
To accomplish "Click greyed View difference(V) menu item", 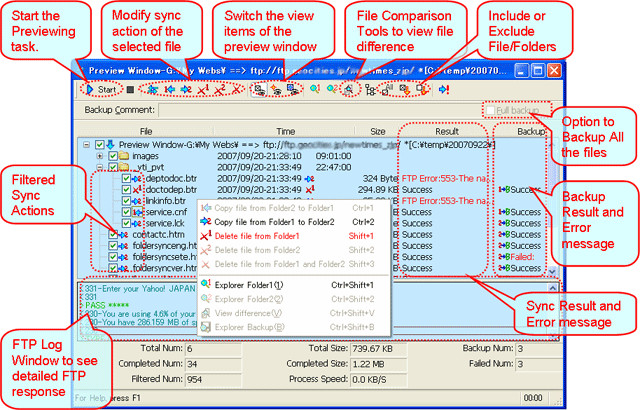I will point(293,313).
